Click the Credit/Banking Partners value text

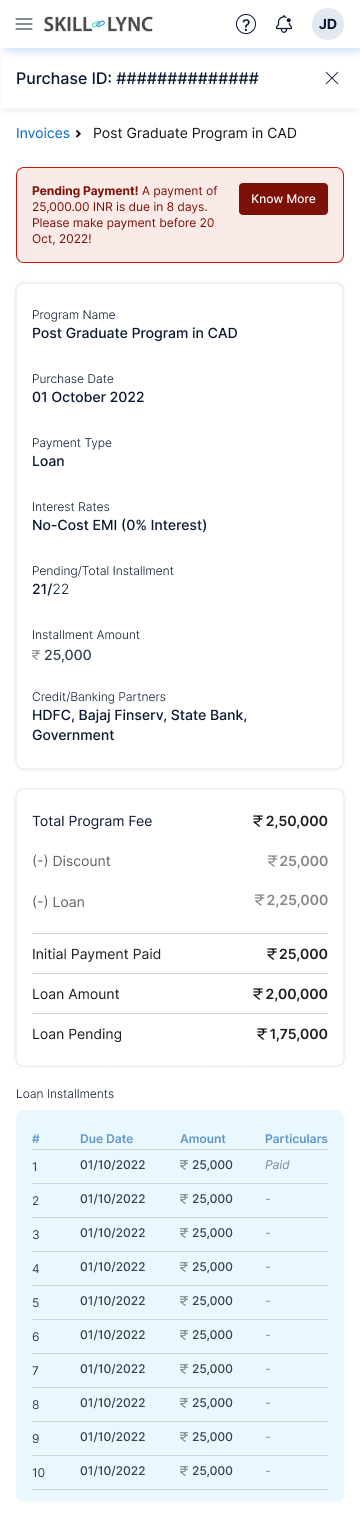pyautogui.click(x=139, y=725)
